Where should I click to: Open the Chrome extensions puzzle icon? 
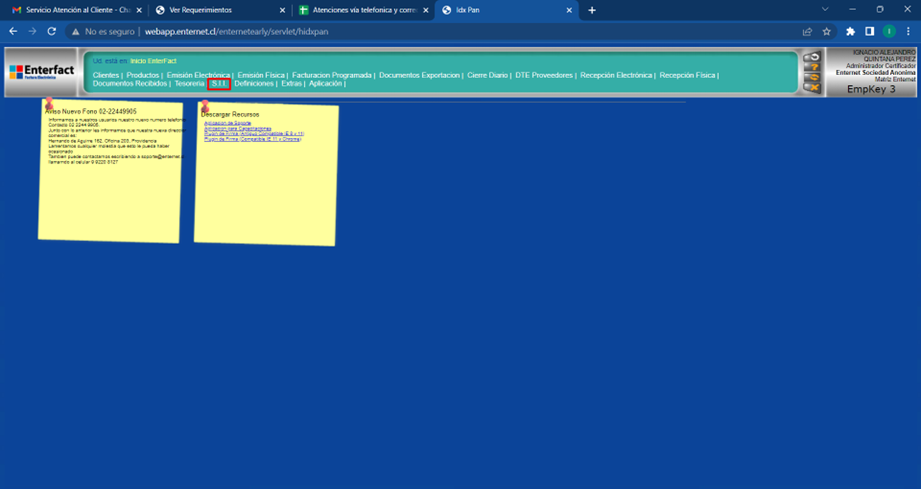point(850,32)
